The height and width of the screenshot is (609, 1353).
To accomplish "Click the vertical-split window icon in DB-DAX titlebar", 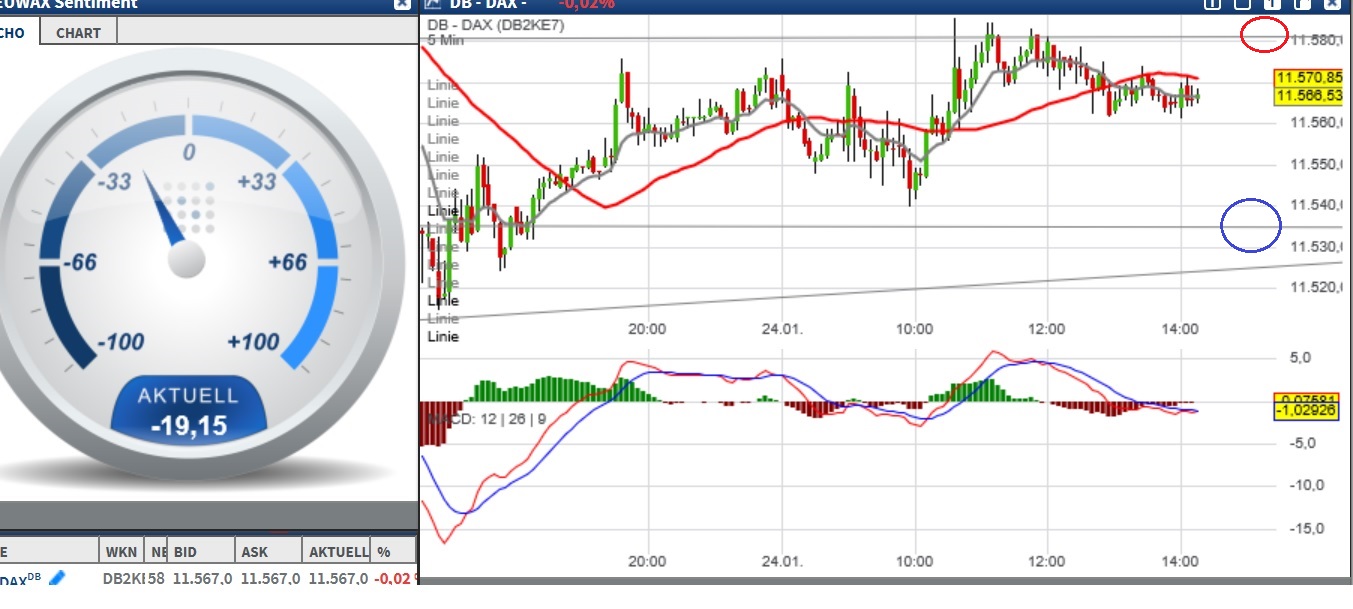I will click(1212, 5).
